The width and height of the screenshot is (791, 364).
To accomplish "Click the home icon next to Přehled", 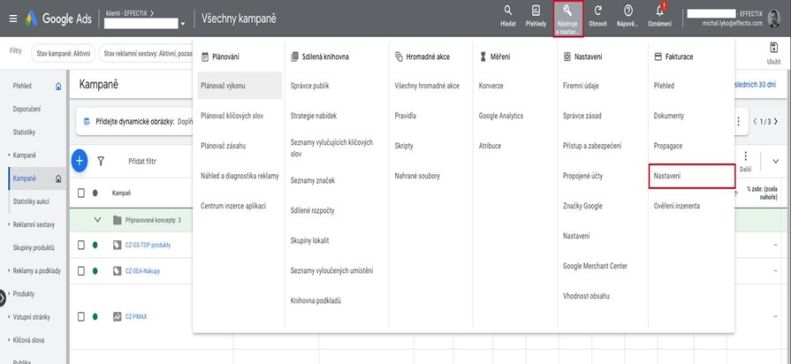I will [58, 86].
